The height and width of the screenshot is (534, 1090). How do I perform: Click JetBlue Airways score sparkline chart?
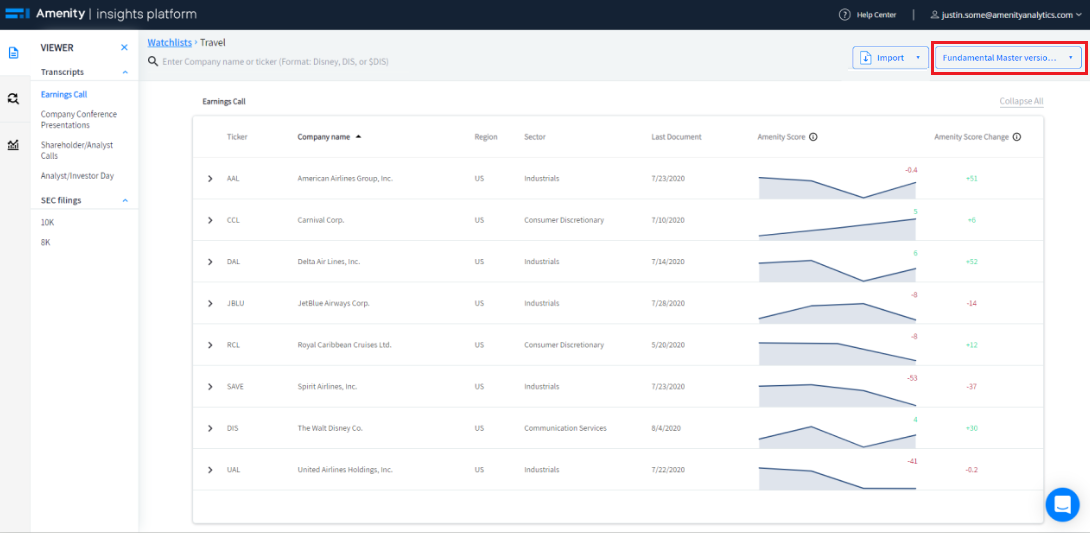tap(837, 312)
